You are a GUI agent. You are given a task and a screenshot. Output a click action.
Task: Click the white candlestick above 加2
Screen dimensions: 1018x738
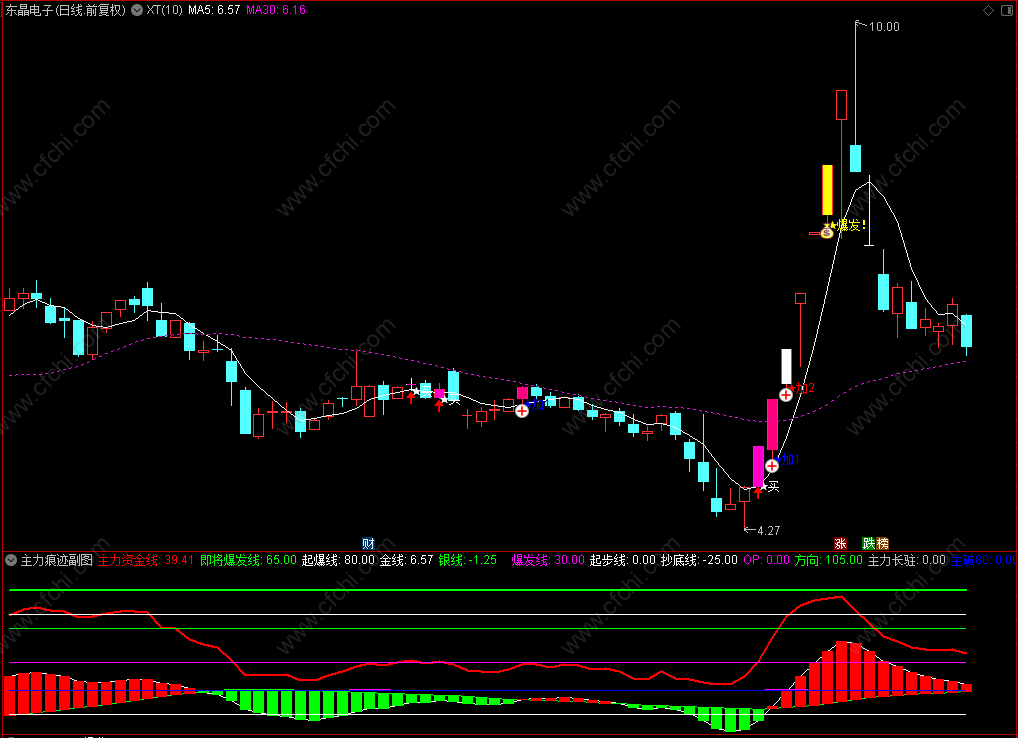point(786,367)
